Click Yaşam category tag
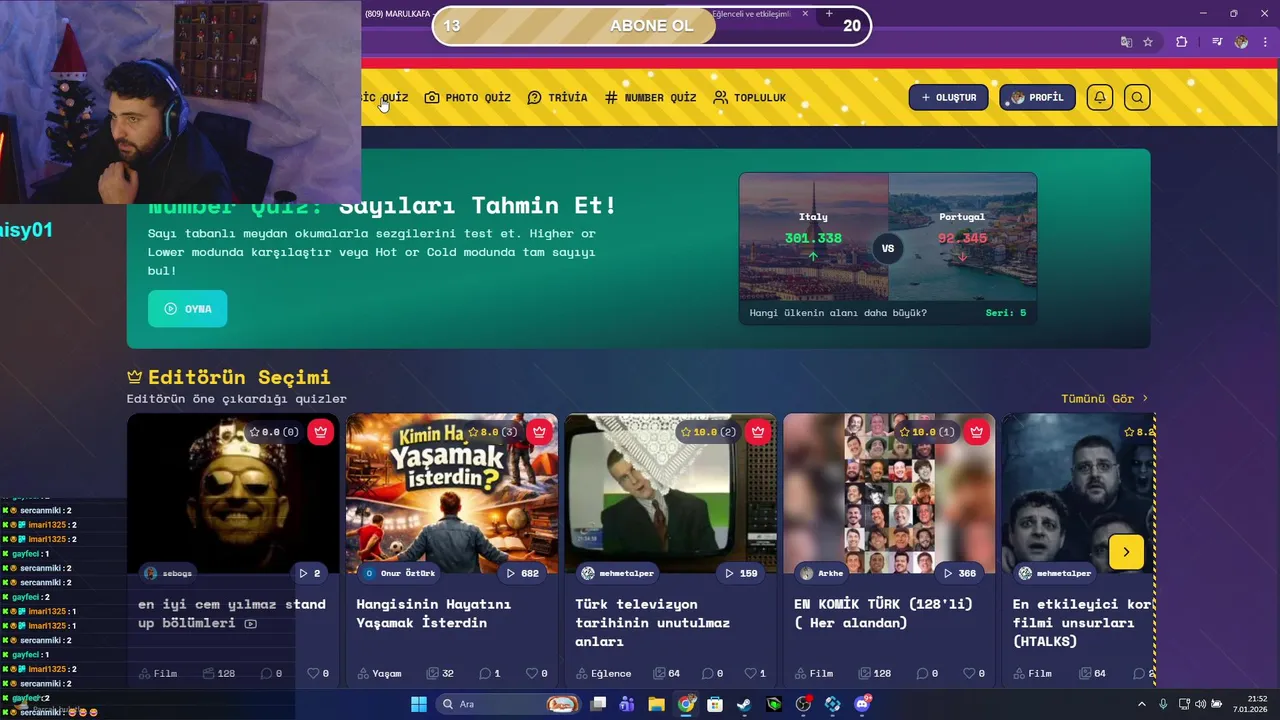1280x720 pixels. 379,673
